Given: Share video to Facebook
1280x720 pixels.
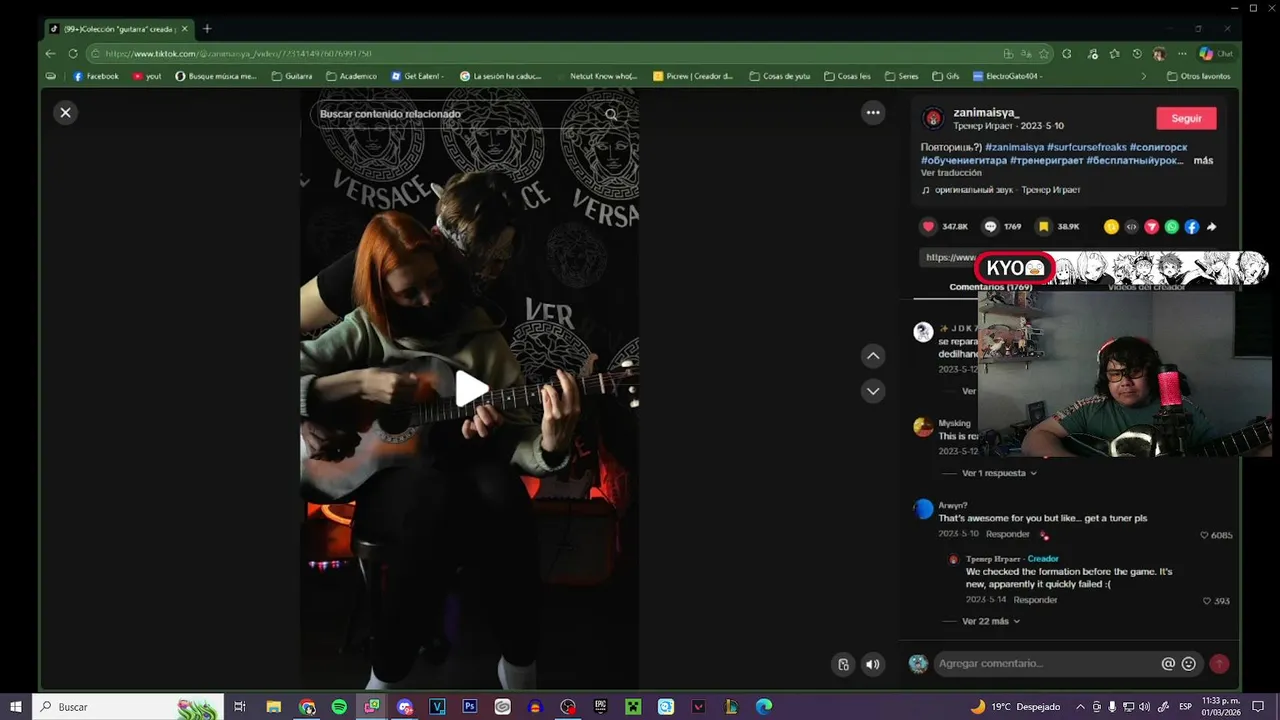Looking at the screenshot, I should 1191,227.
